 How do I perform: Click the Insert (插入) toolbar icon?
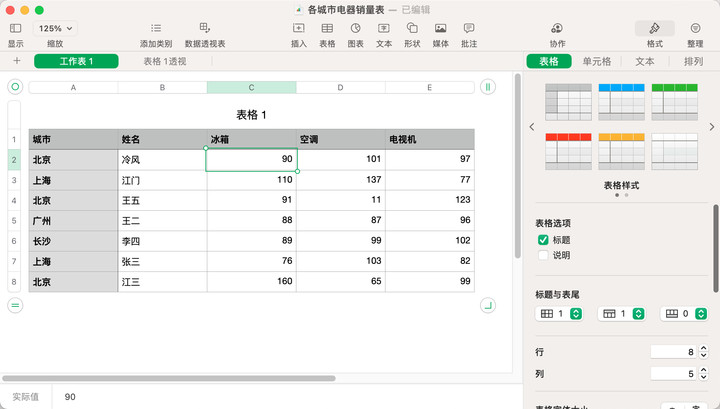pyautogui.click(x=298, y=29)
